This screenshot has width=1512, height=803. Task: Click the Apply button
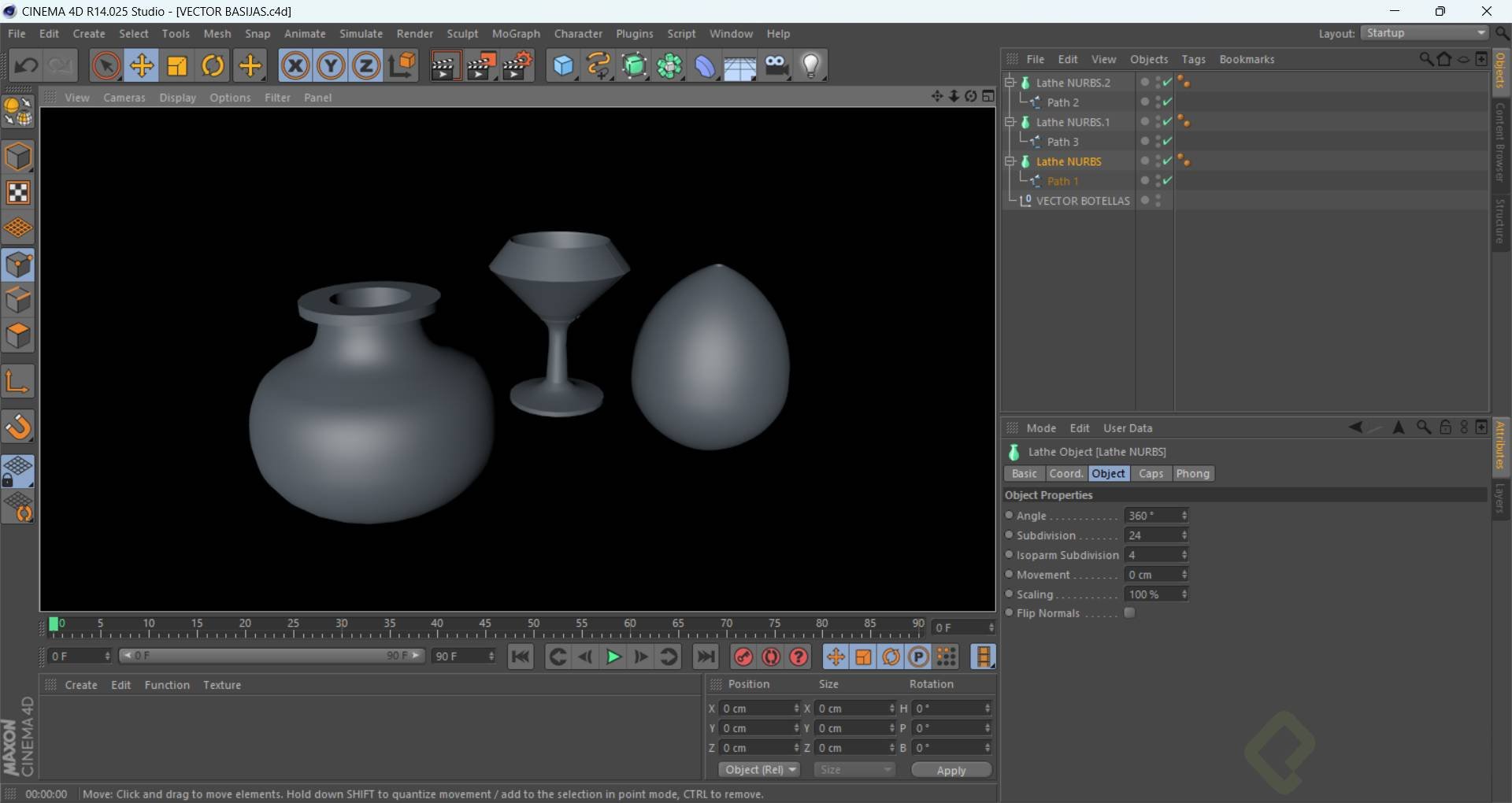coord(951,770)
